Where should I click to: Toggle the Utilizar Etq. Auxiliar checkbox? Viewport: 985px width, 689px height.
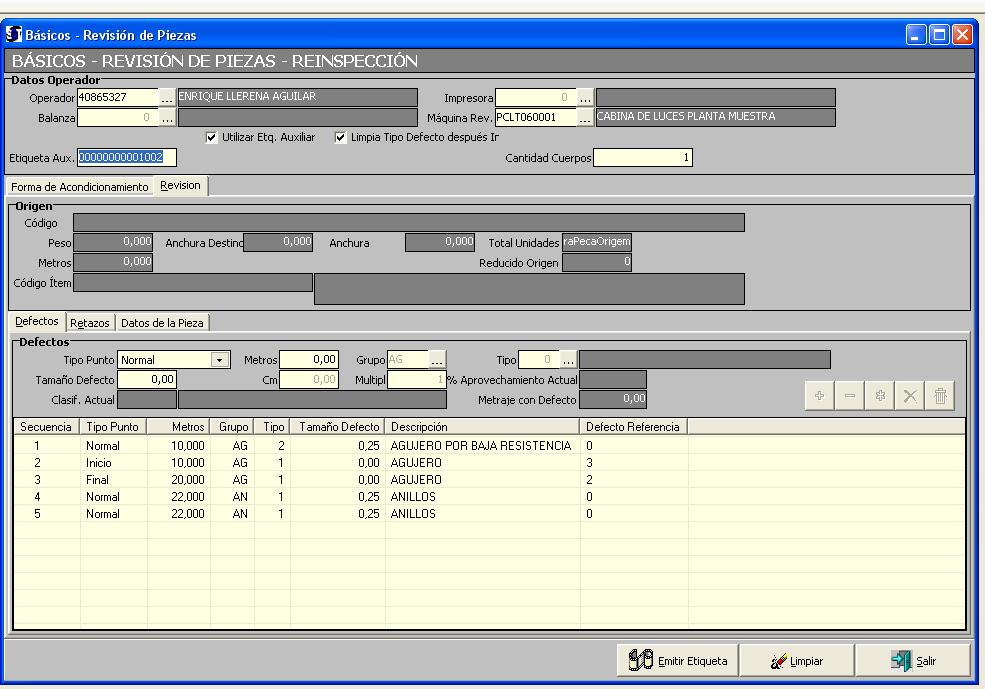coord(211,138)
